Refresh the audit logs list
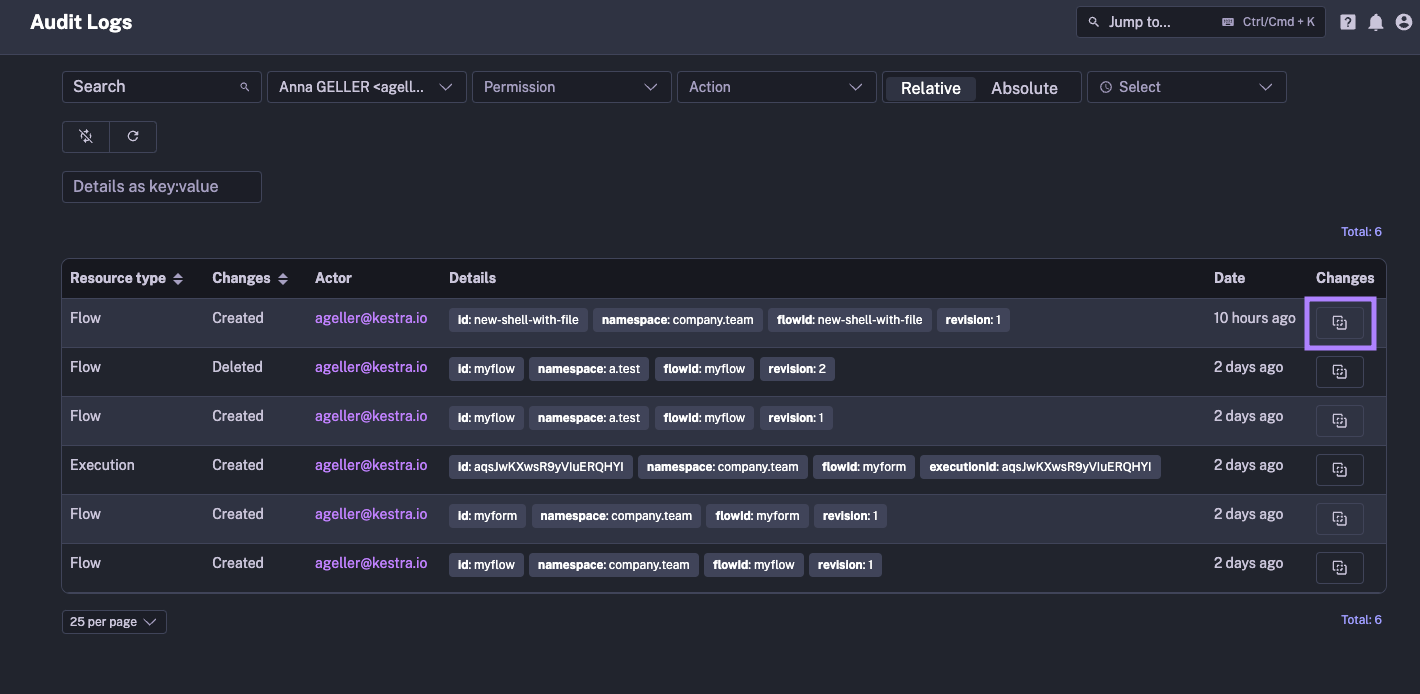 [133, 136]
